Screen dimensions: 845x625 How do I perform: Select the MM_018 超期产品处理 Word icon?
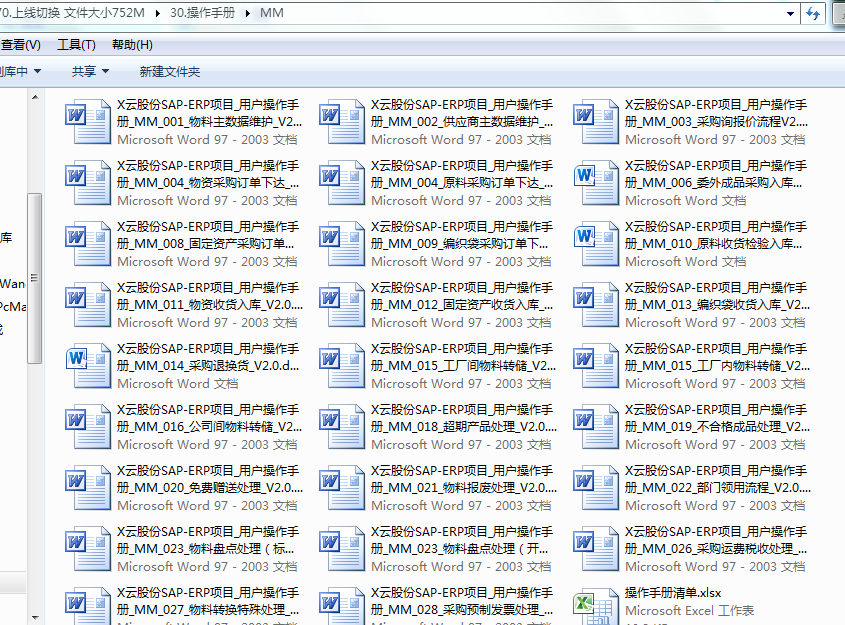(342, 426)
